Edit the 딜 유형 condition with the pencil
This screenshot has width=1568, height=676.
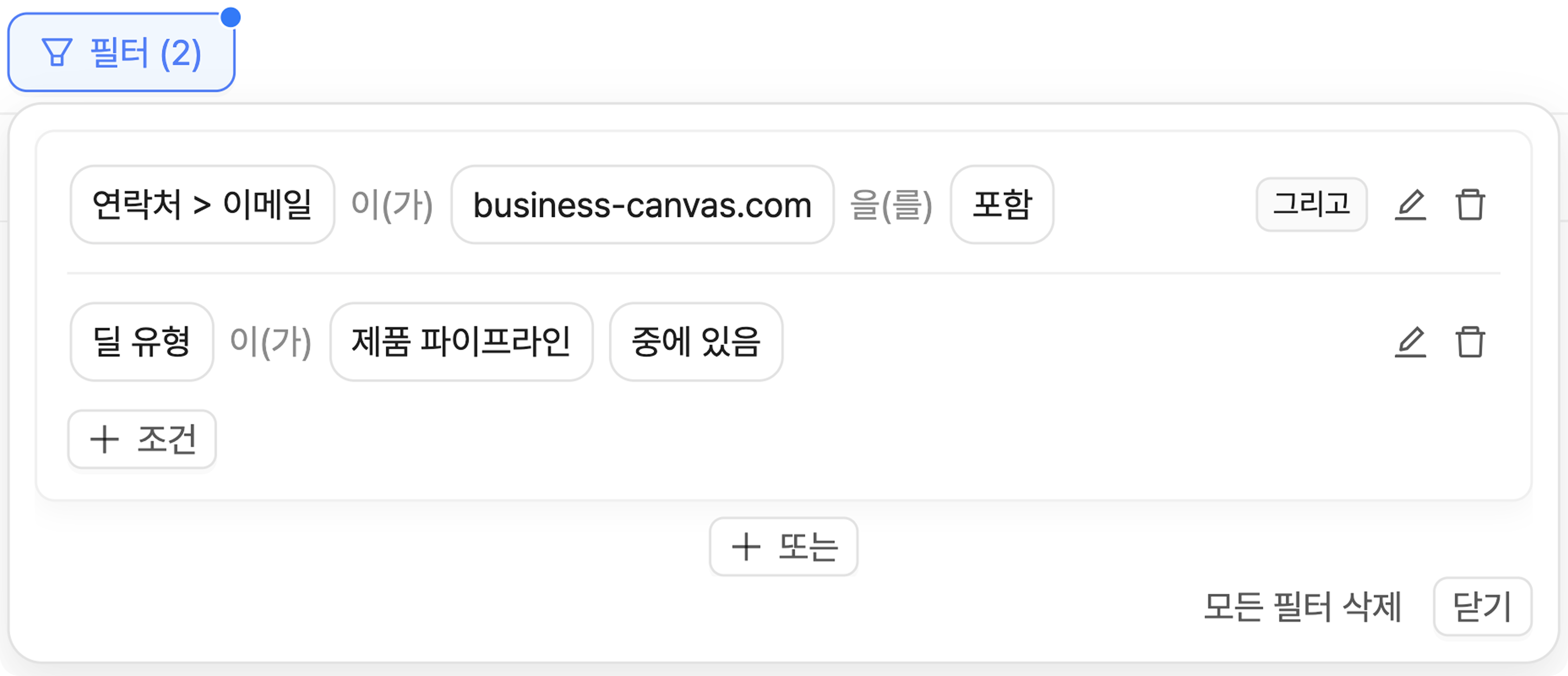pos(1410,342)
